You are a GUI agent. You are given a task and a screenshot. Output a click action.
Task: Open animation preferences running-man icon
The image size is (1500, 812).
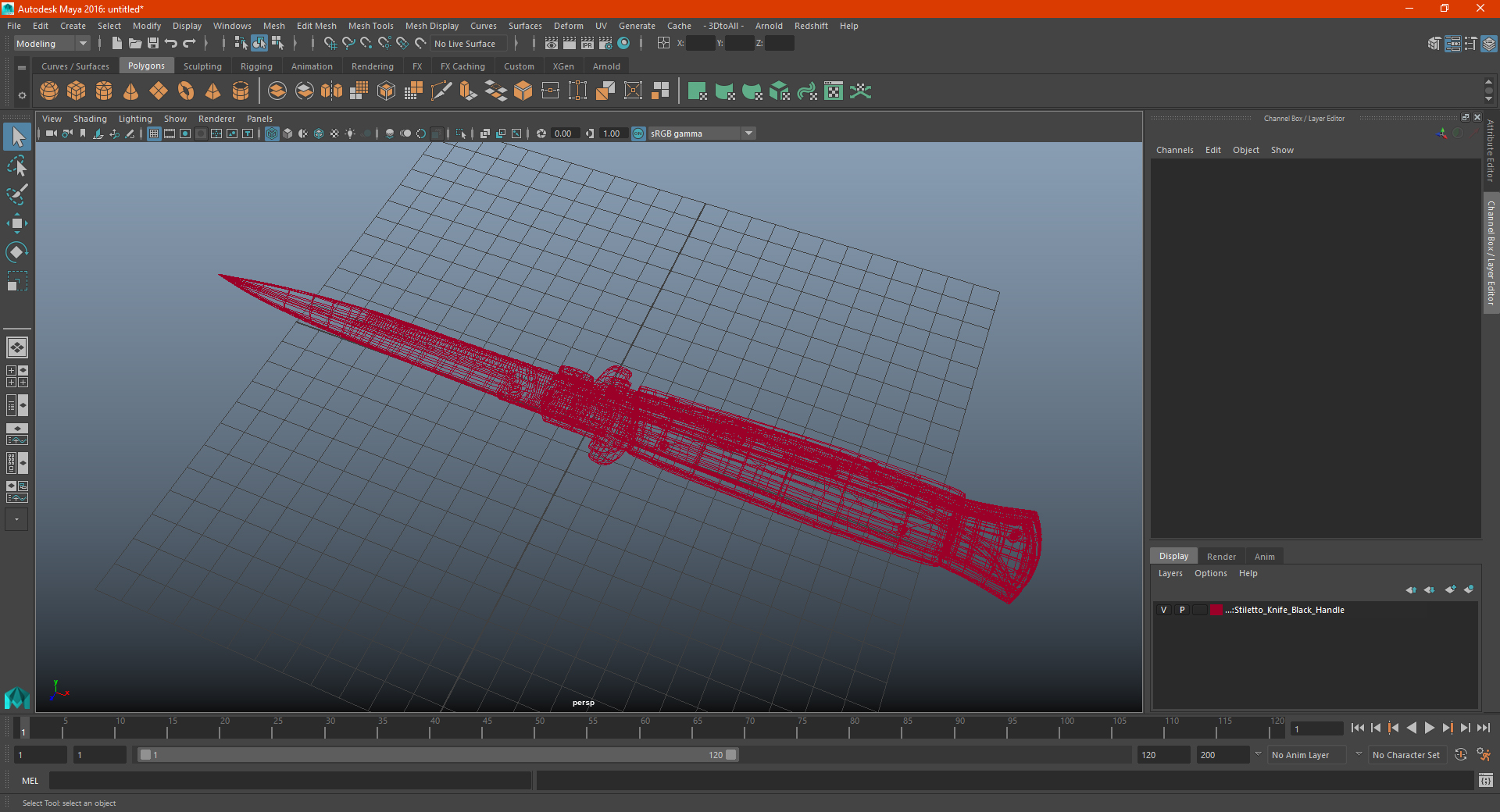(1484, 755)
